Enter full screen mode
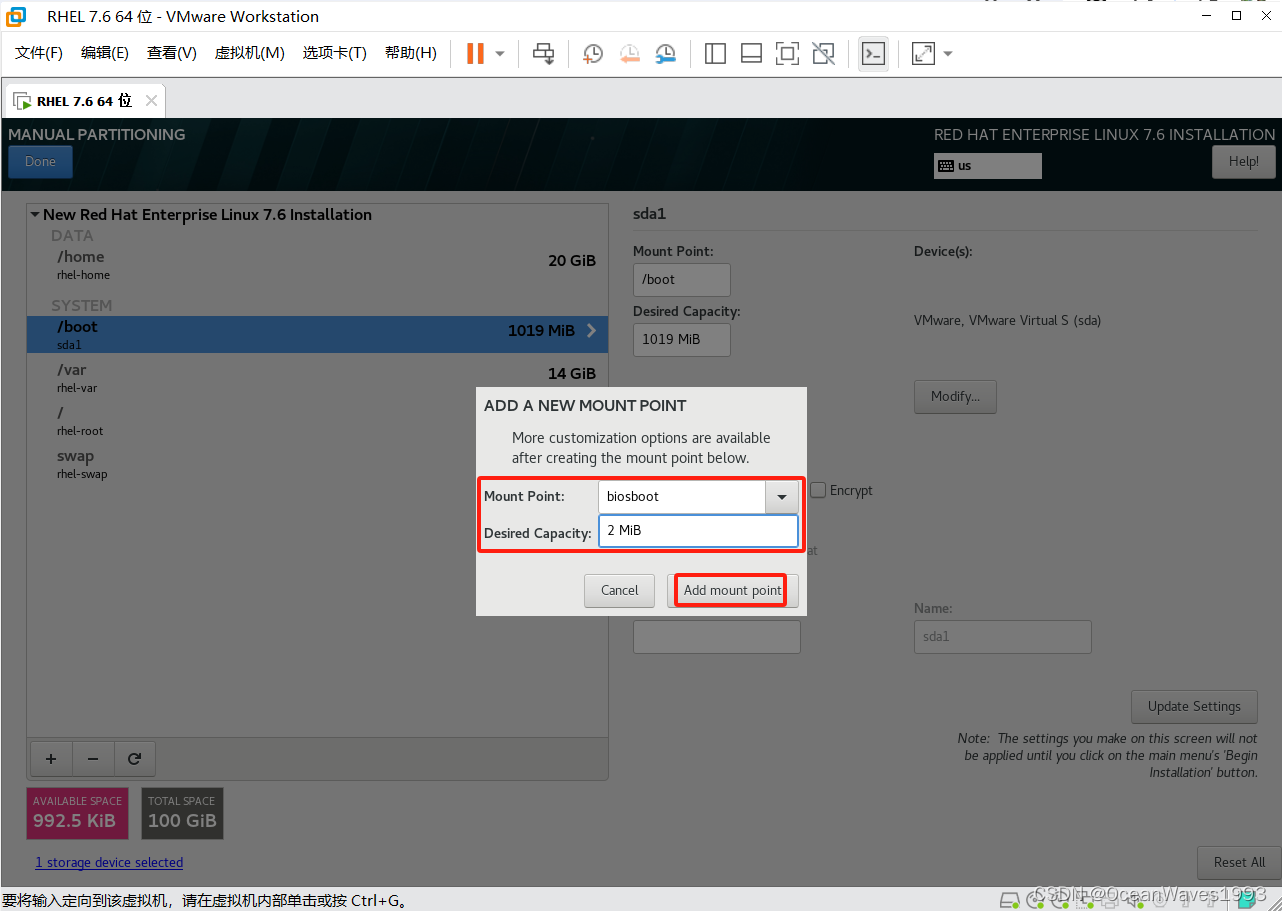 (x=787, y=53)
